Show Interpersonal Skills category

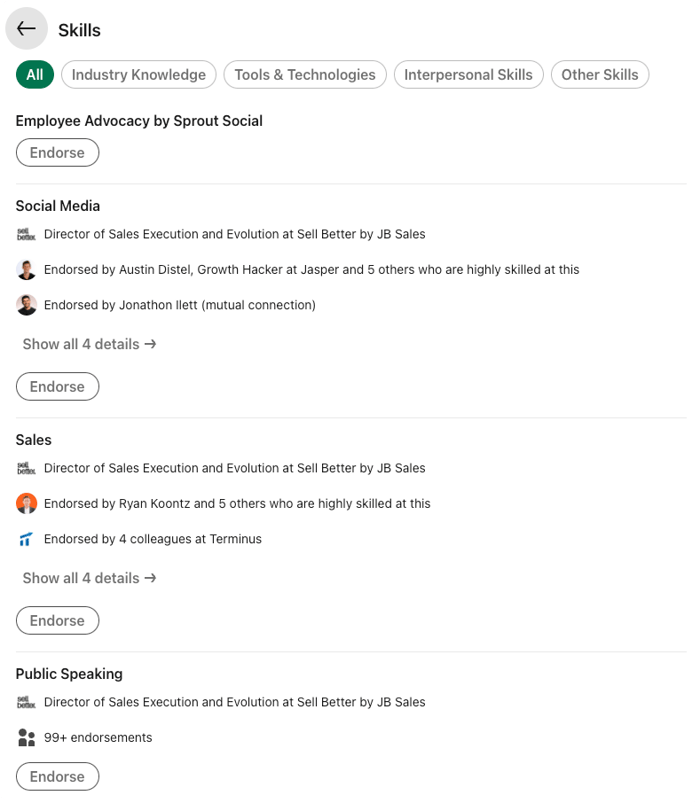(x=468, y=74)
